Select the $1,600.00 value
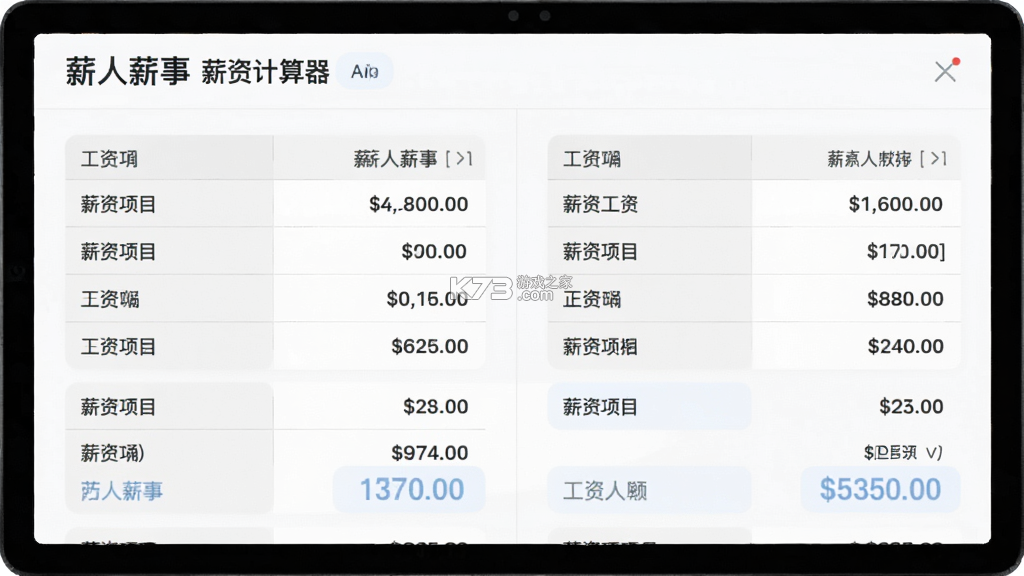Screen dimensions: 1024x576 pyautogui.click(x=895, y=204)
